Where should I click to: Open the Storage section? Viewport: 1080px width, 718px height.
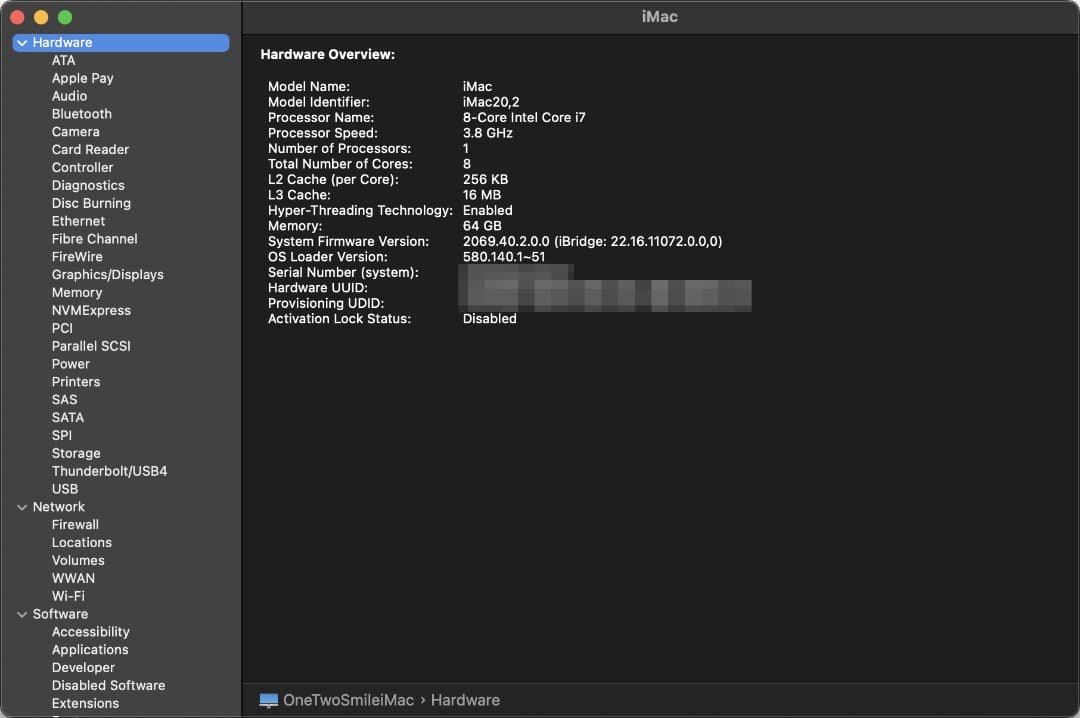(76, 453)
